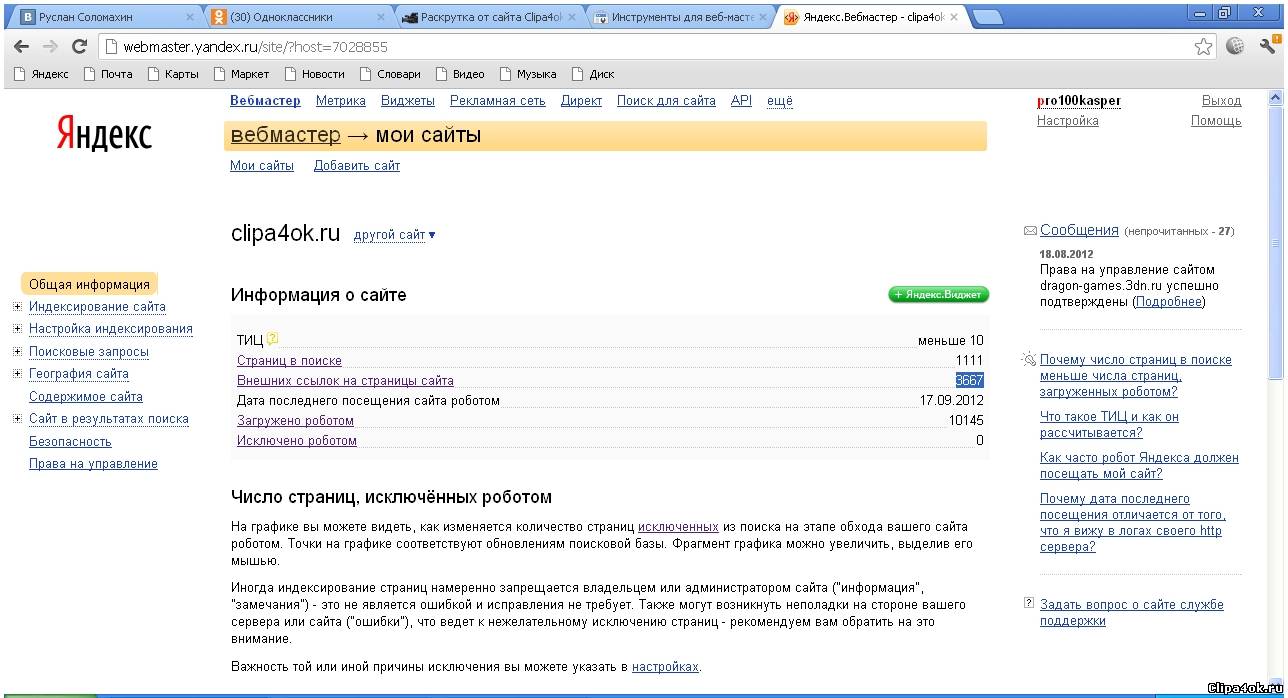The height and width of the screenshot is (698, 1288).
Task: Open Метрика in the top menu
Action: pos(341,101)
